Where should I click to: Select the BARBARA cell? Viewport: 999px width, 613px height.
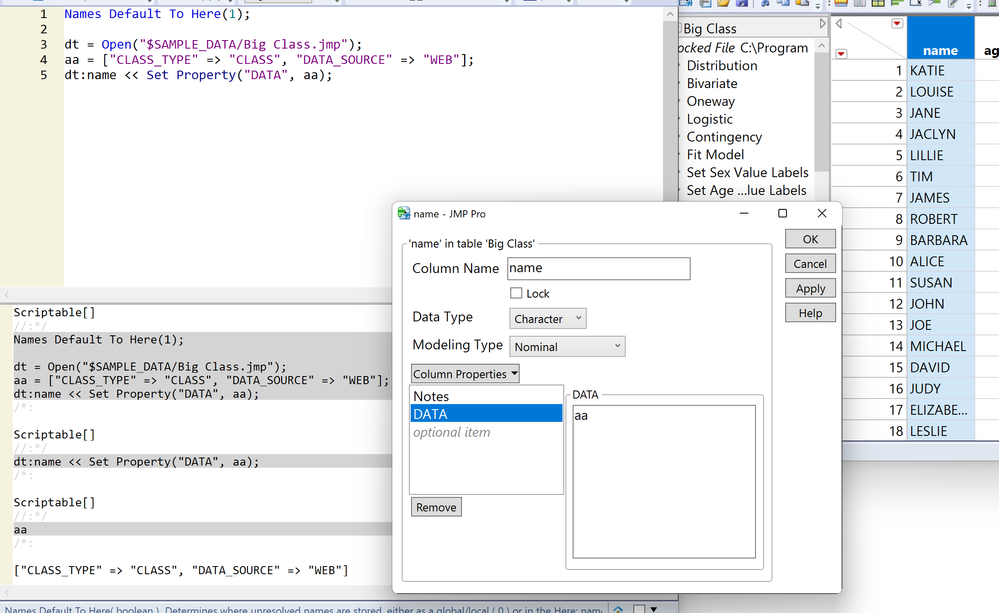click(941, 240)
